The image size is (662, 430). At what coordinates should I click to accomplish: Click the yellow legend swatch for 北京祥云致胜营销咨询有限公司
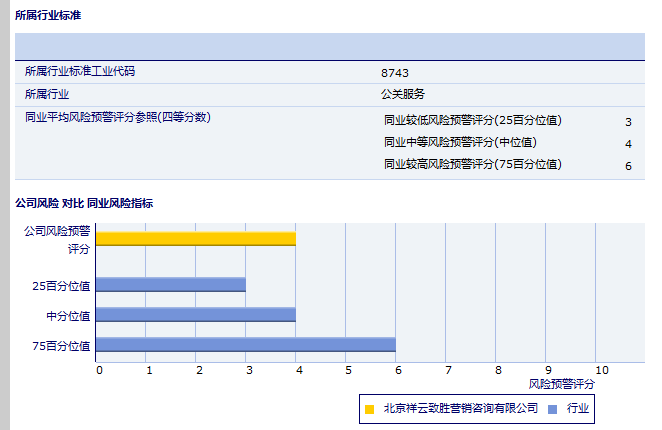click(370, 409)
